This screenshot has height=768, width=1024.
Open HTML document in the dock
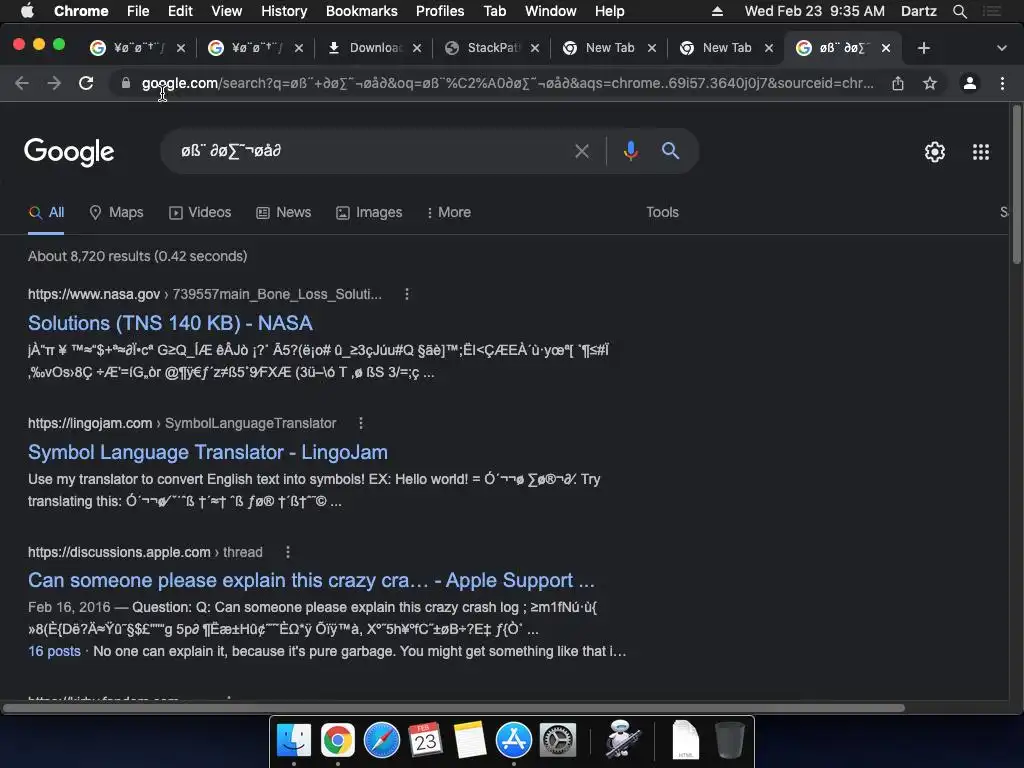tap(685, 740)
